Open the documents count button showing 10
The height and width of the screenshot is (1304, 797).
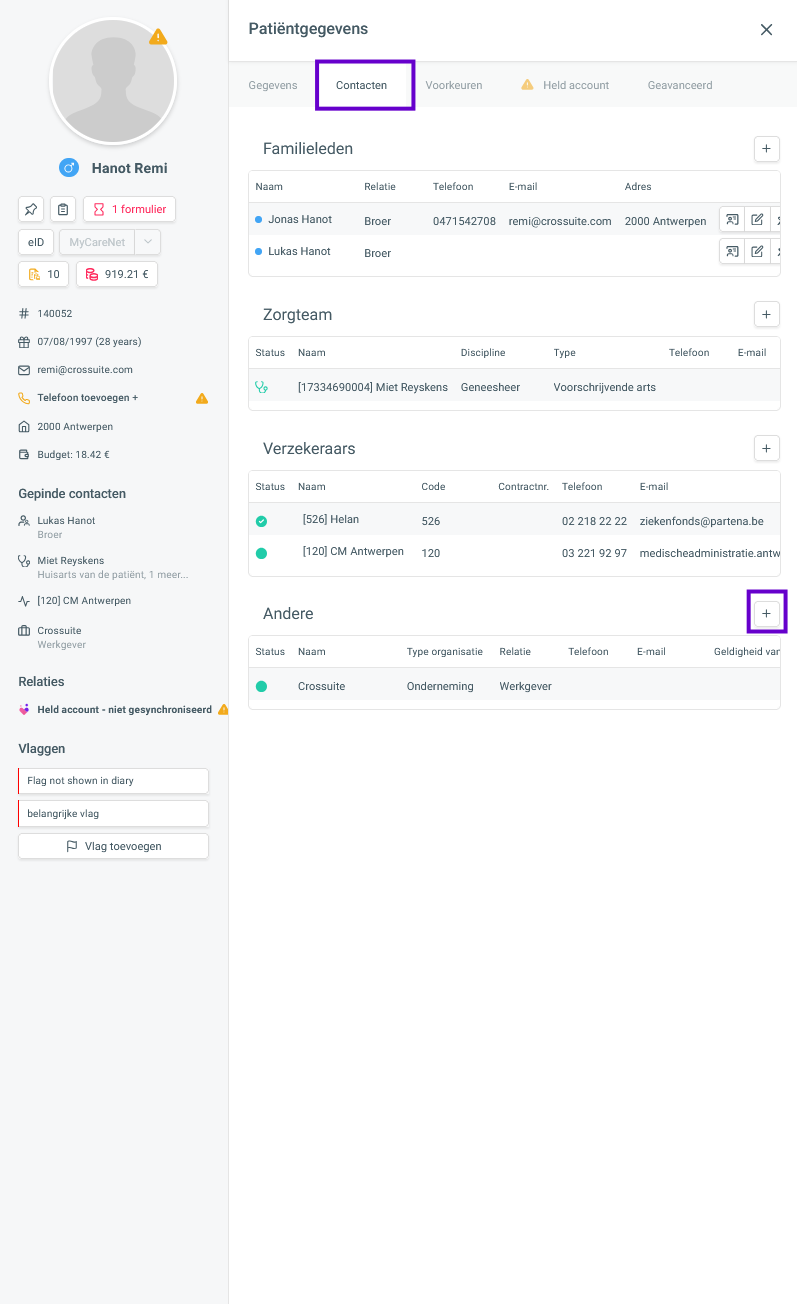tap(44, 274)
